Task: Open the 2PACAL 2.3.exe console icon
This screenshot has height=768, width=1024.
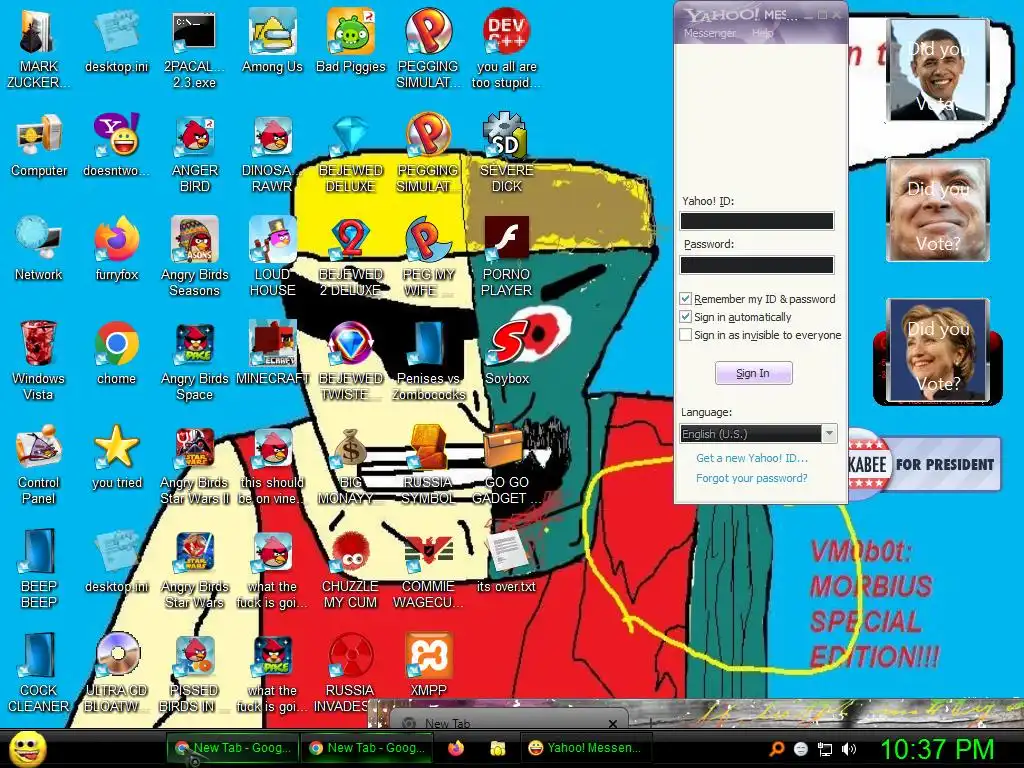Action: click(x=194, y=48)
